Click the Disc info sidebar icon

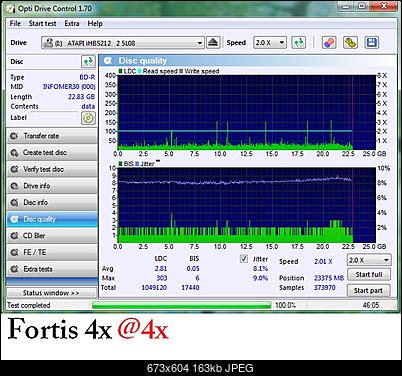point(14,203)
